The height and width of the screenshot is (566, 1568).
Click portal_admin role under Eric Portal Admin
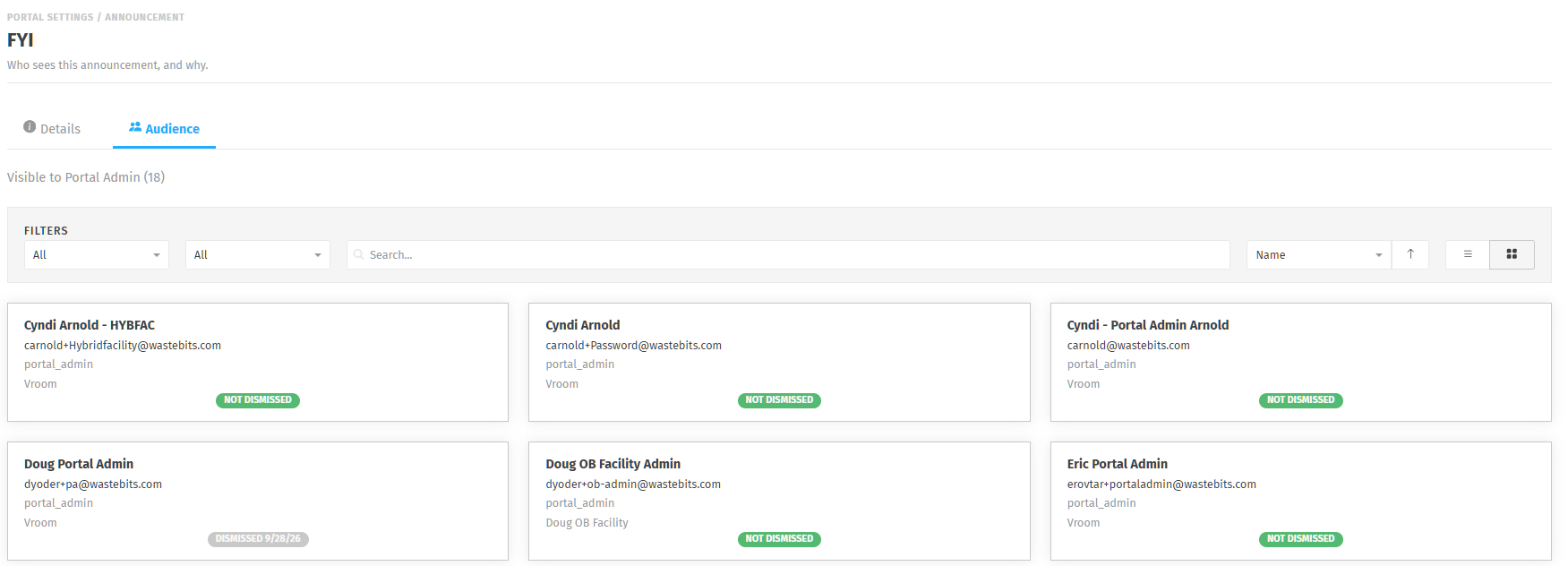(x=1101, y=503)
